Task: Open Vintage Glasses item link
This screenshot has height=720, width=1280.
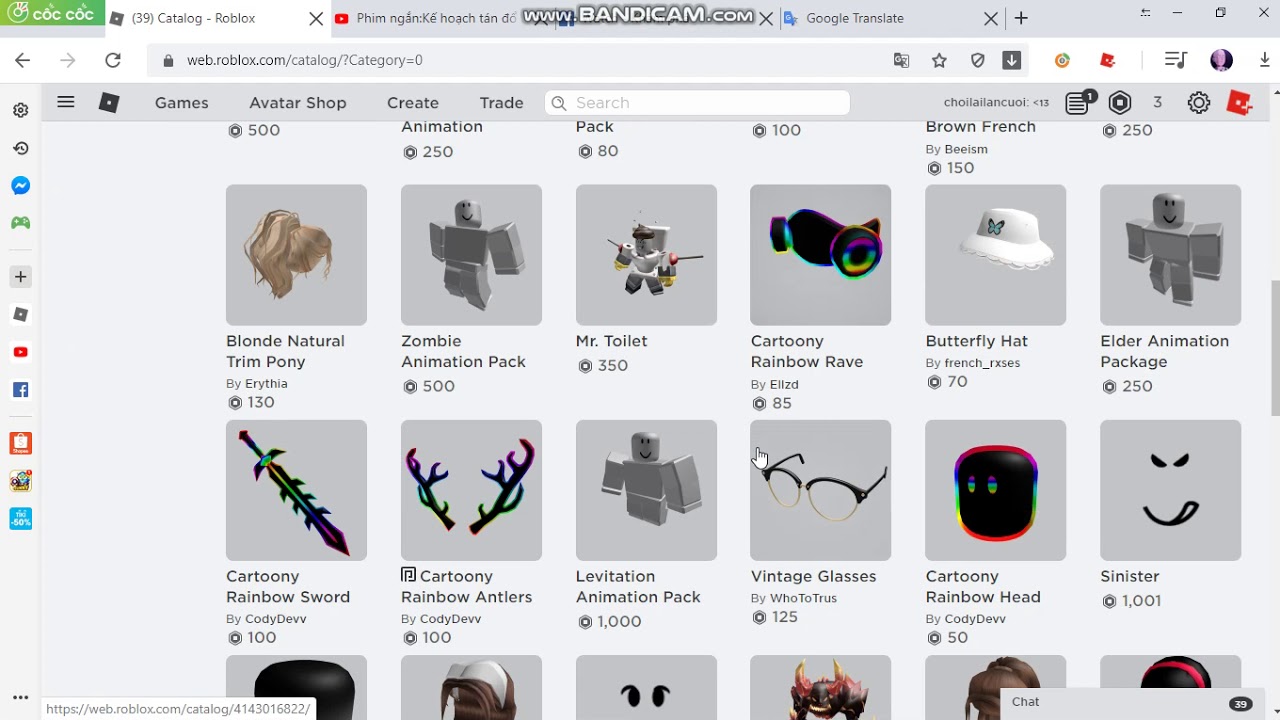Action: pyautogui.click(x=813, y=576)
